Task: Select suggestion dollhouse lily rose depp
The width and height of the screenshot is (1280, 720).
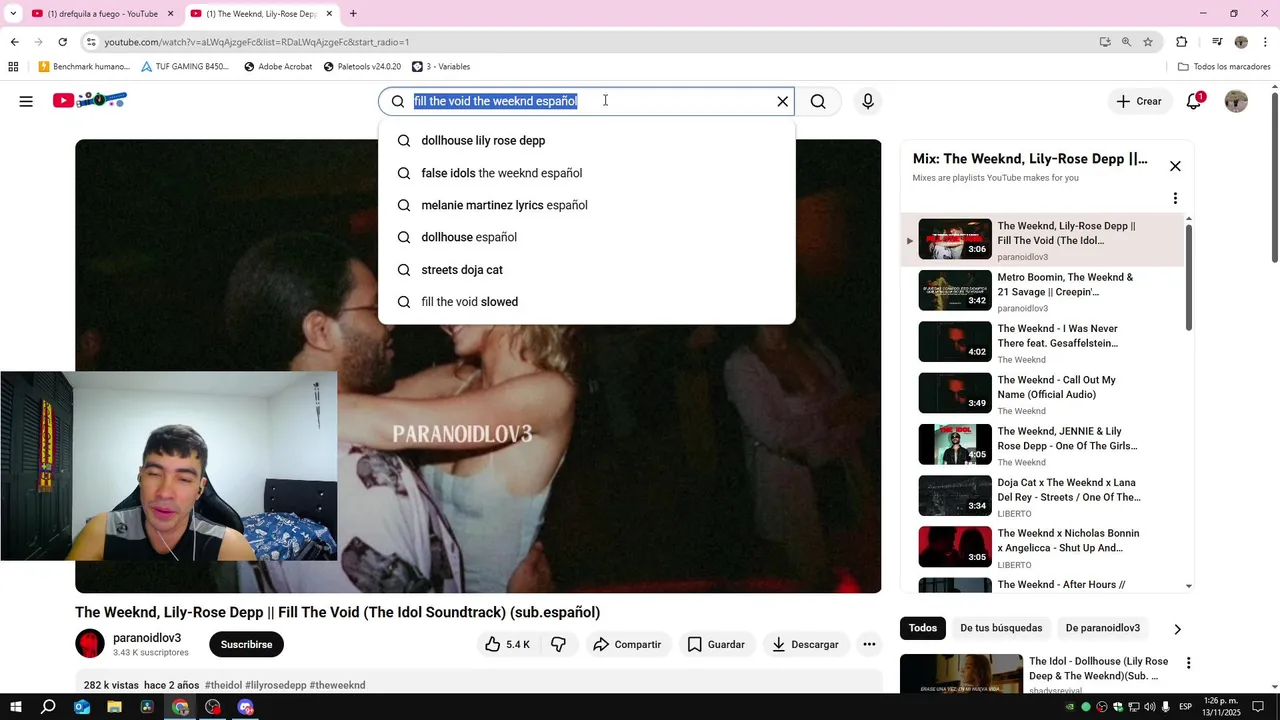Action: [587, 141]
